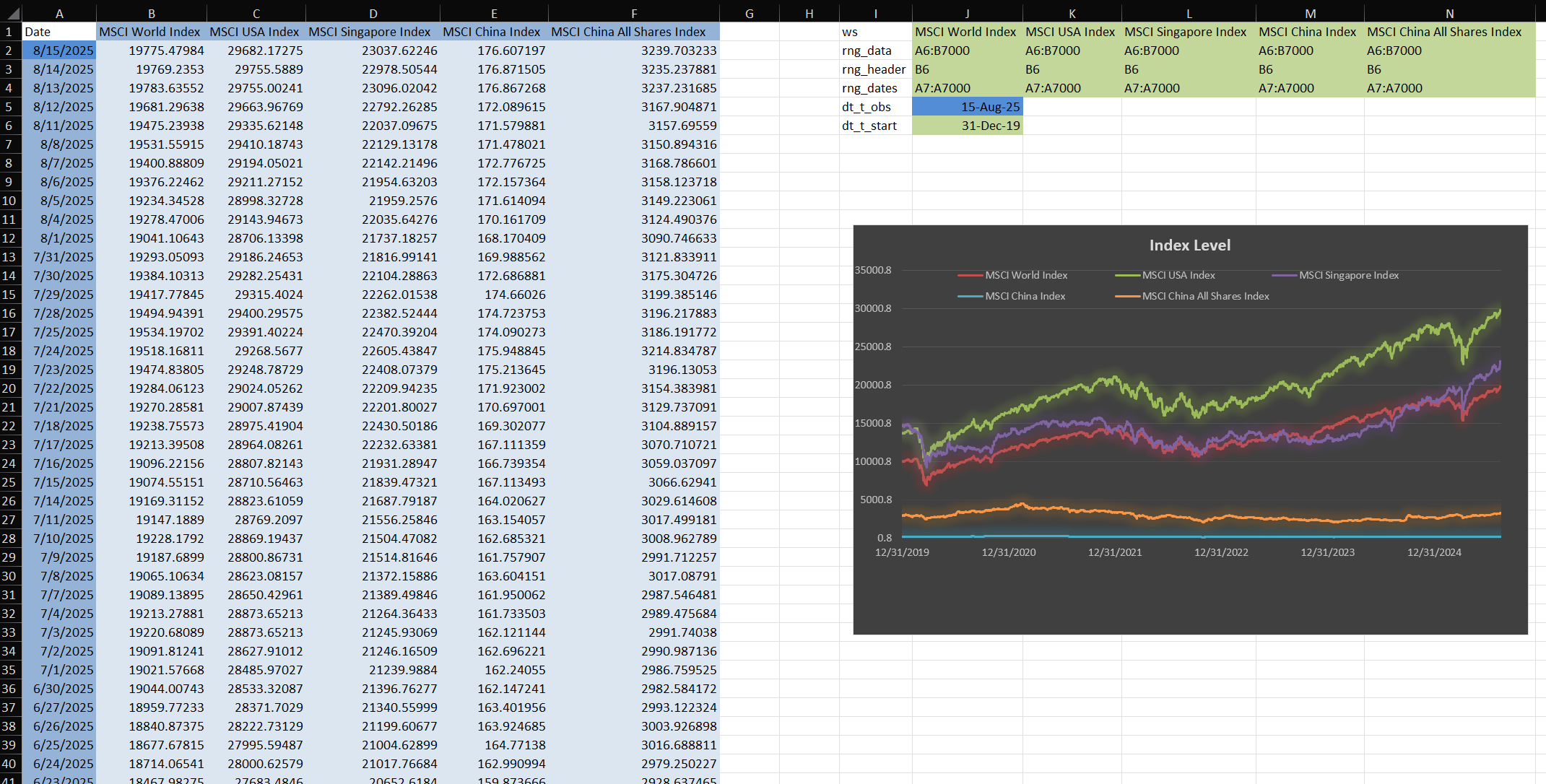
Task: Click MSCI China All Shares Index header in column F
Action: 634,32
